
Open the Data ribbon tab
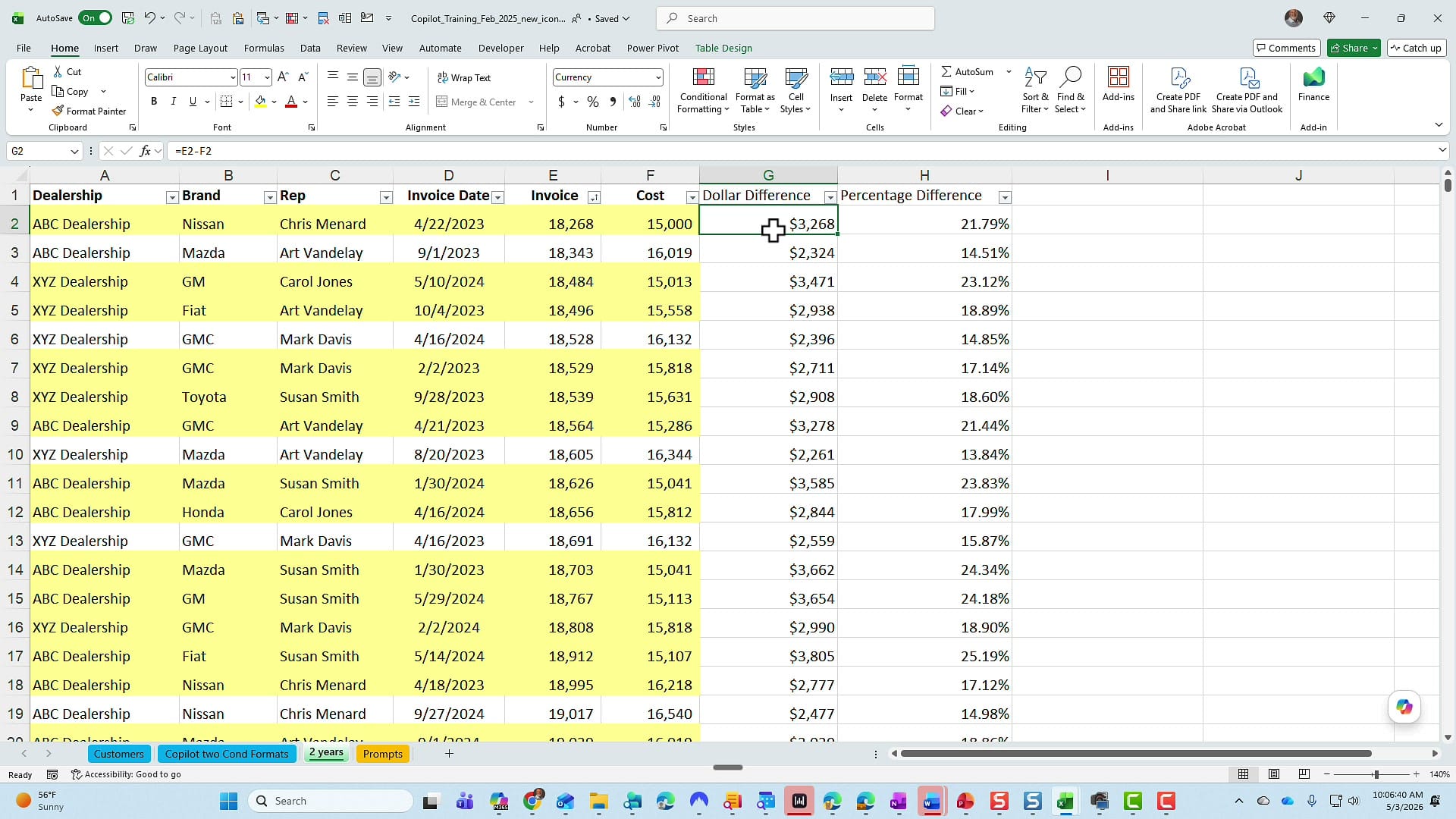tap(310, 48)
